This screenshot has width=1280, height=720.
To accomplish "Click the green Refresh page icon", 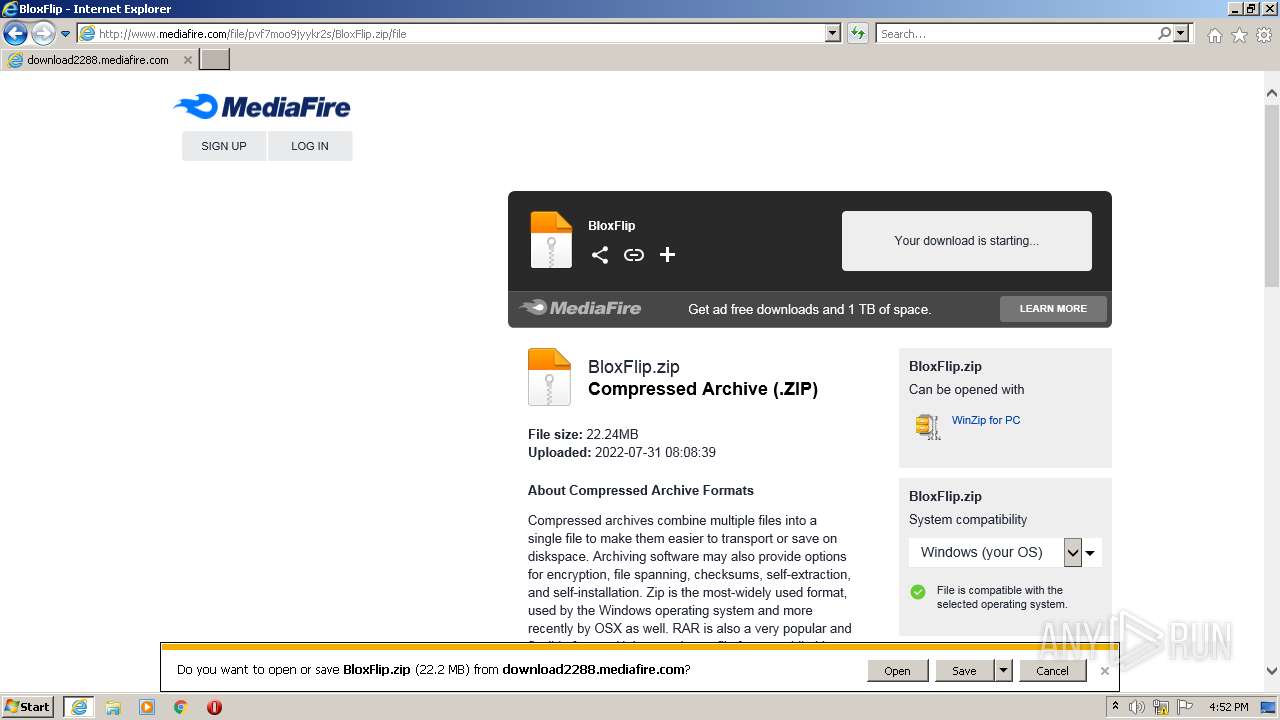I will click(858, 34).
